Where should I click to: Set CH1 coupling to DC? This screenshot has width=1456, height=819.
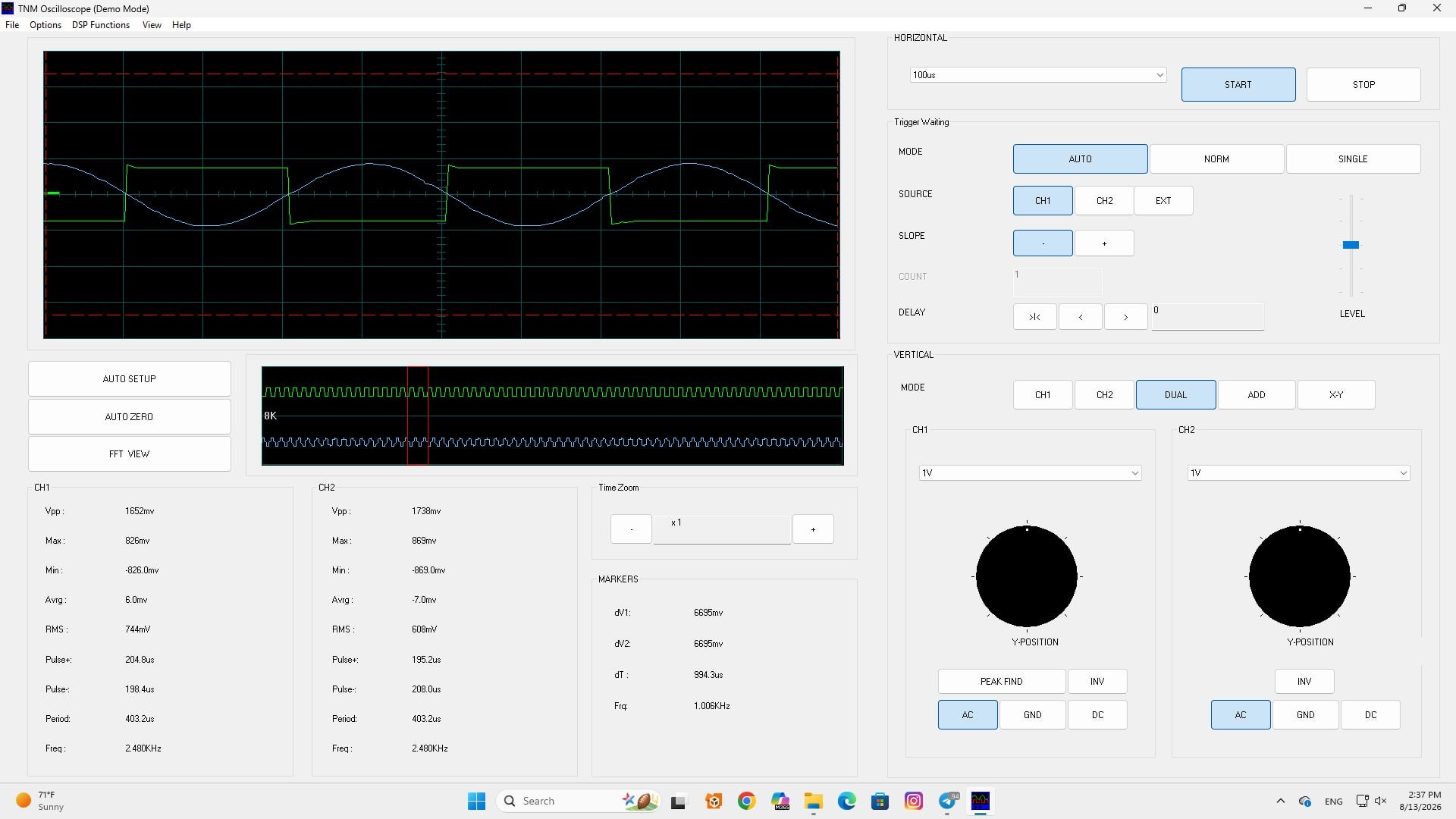[x=1097, y=715]
